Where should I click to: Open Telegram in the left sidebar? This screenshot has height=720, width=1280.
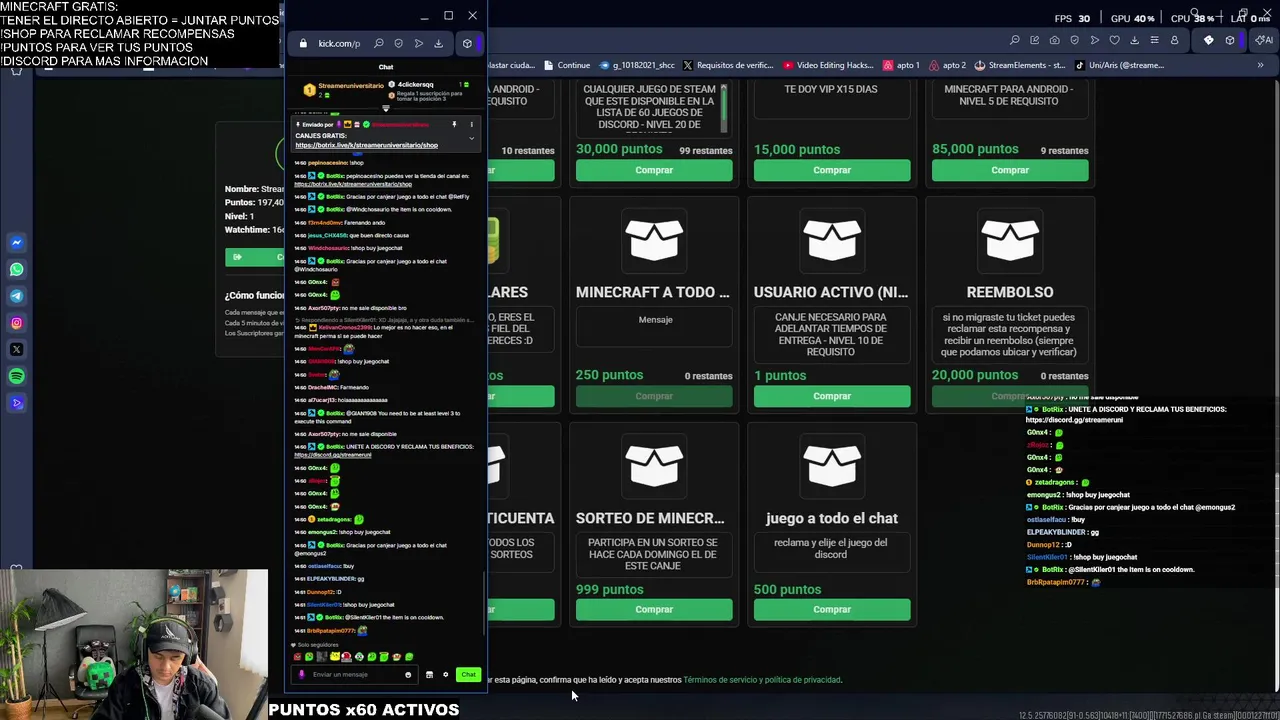(x=16, y=296)
